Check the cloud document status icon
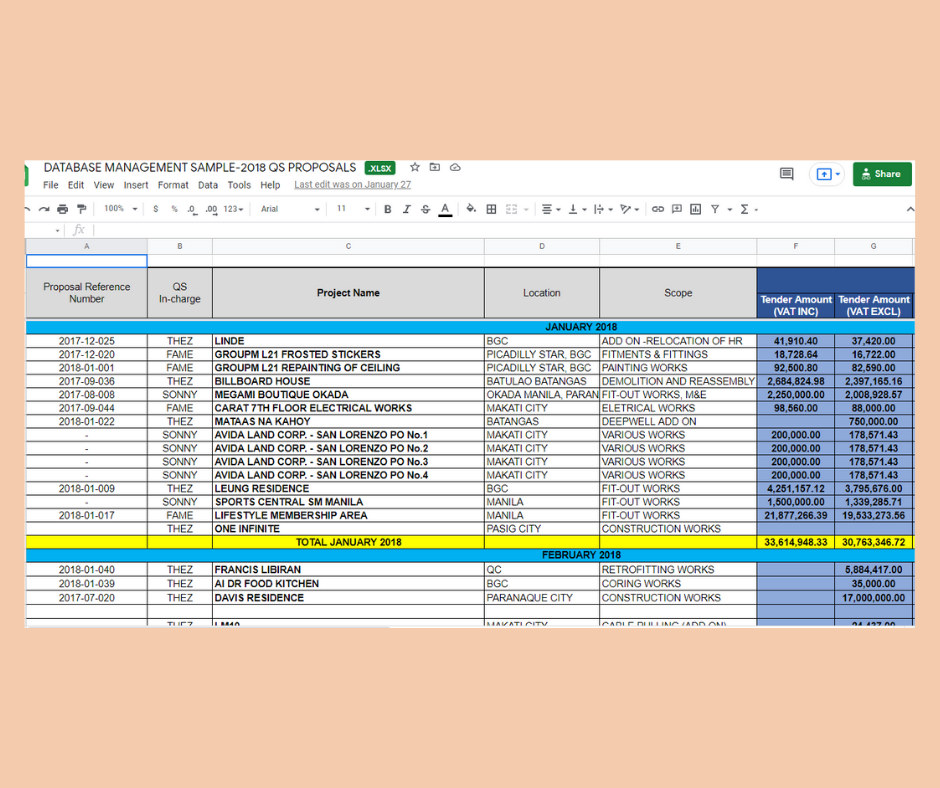This screenshot has height=788, width=940. [455, 167]
